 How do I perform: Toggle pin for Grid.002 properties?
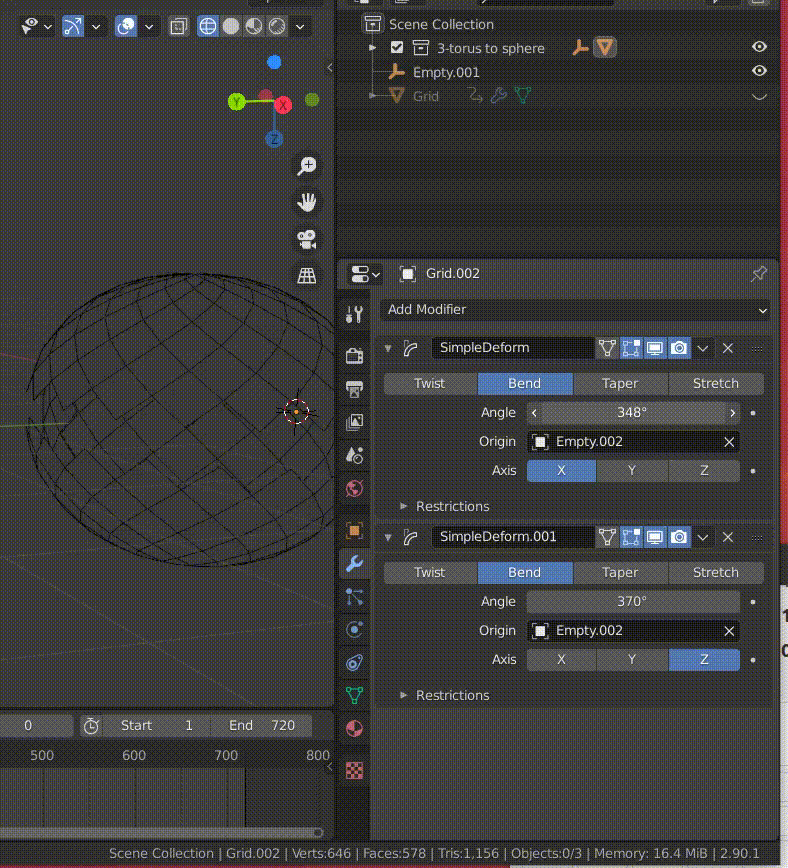point(758,273)
